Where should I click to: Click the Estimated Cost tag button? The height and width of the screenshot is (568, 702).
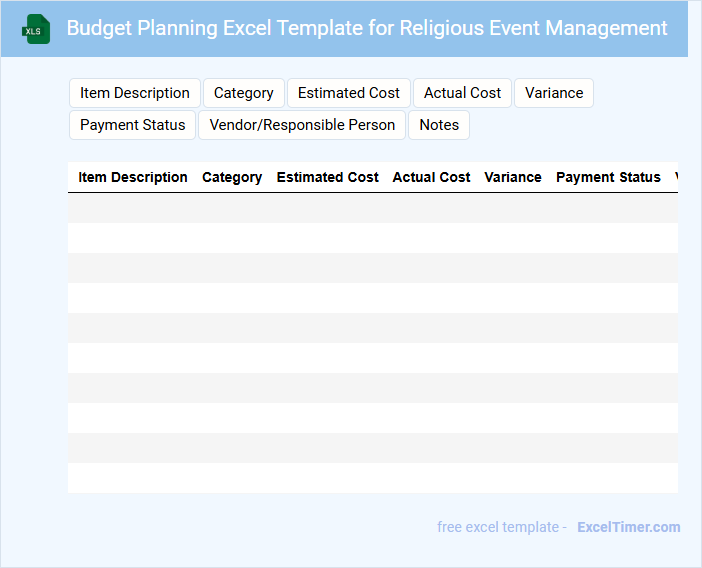click(x=349, y=93)
